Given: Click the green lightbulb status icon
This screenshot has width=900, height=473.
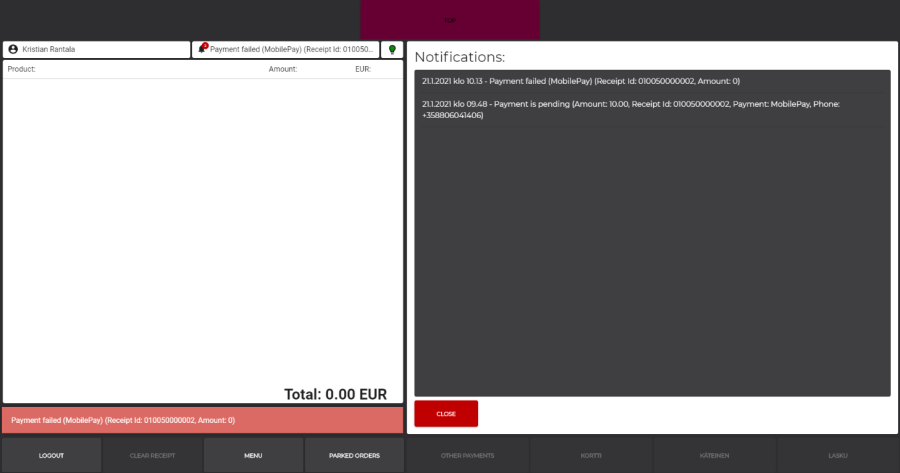Looking at the screenshot, I should (392, 49).
